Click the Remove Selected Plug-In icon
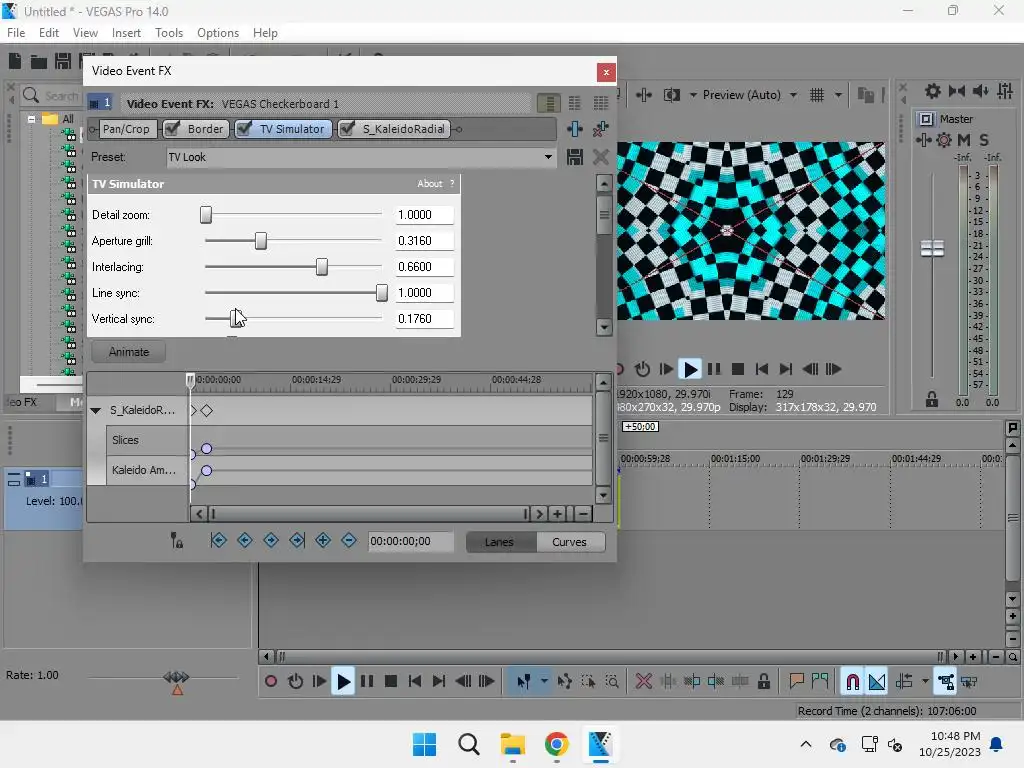 [600, 129]
